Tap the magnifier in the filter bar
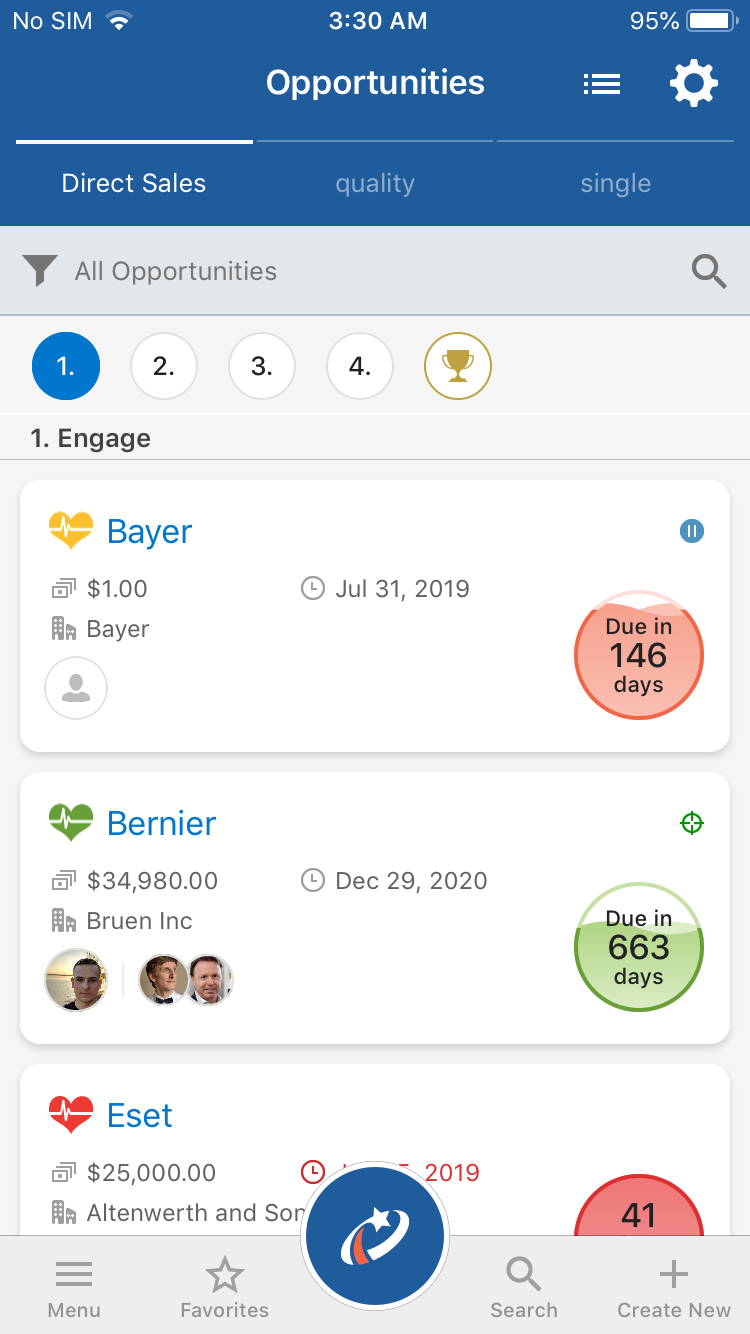This screenshot has height=1334, width=750. tap(709, 271)
